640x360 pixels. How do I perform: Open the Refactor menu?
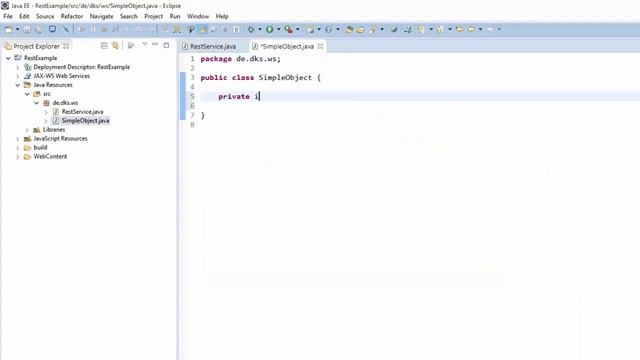(72, 16)
